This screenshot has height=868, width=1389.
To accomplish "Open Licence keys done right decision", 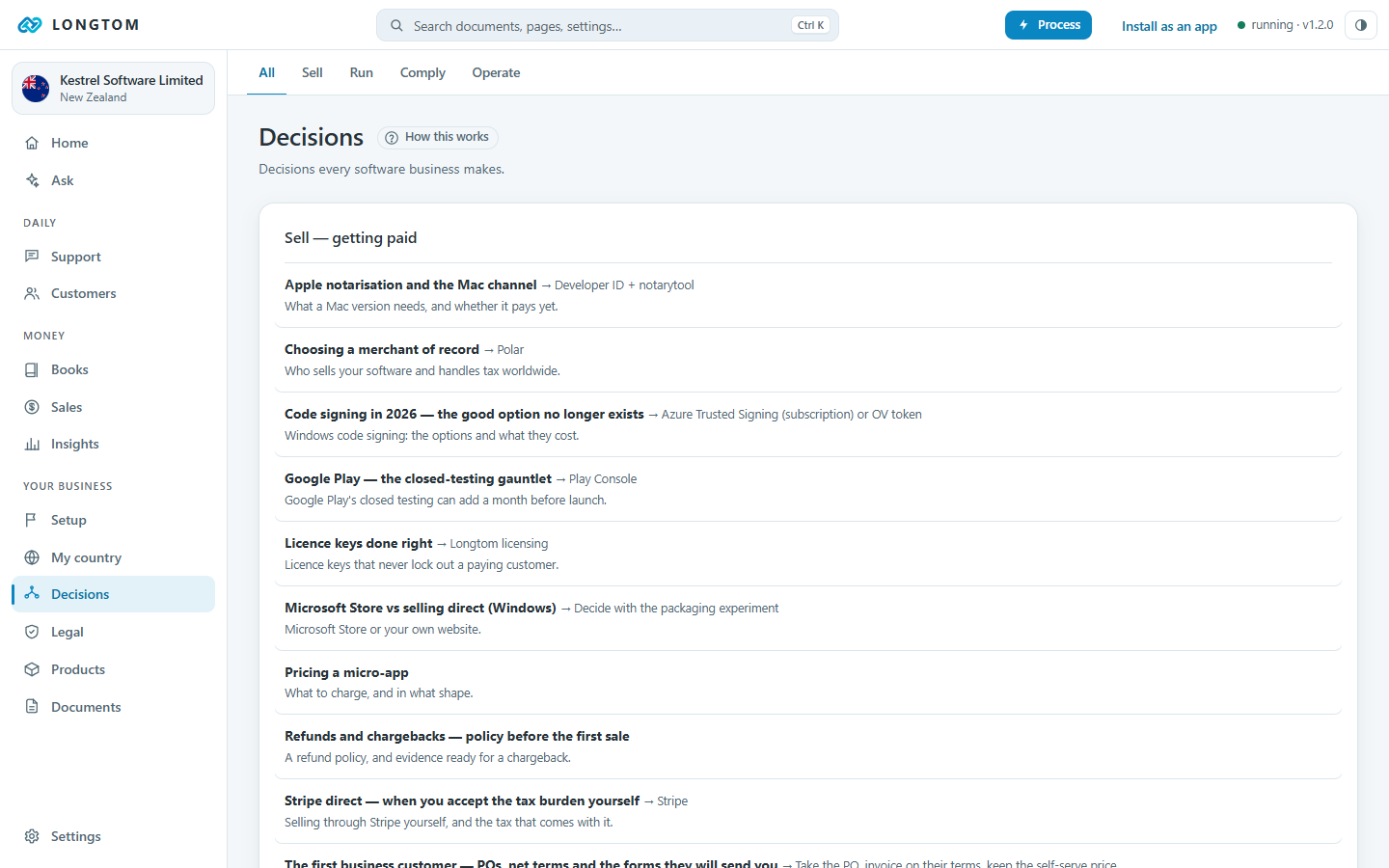I will point(808,554).
